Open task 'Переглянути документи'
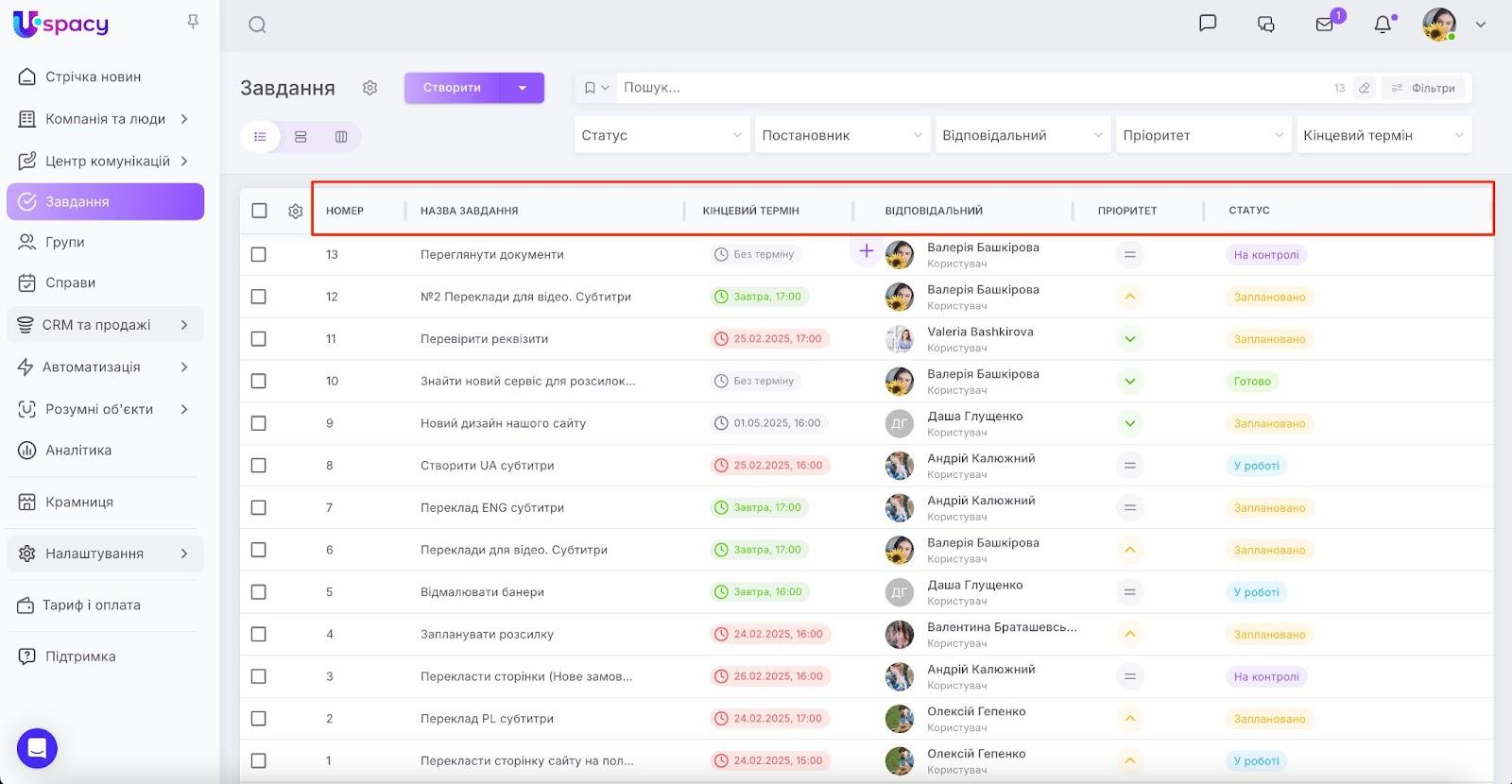Screen dimensions: 1512x784 point(491,255)
